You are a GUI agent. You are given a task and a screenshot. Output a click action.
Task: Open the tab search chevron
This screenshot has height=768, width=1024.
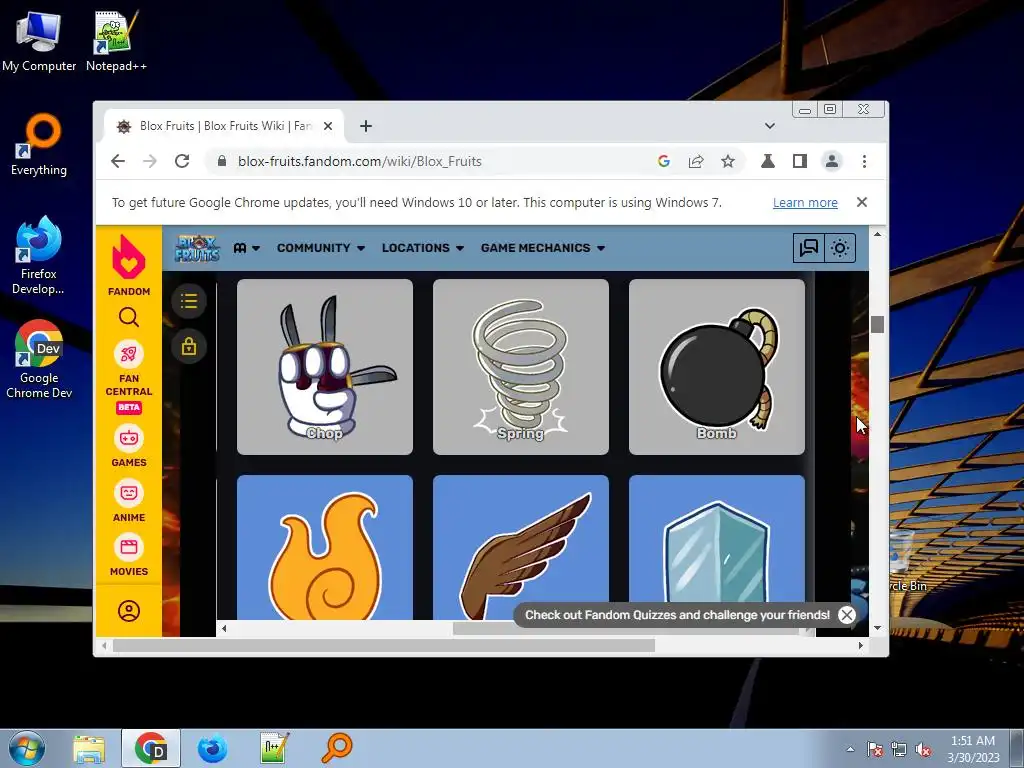pos(770,126)
